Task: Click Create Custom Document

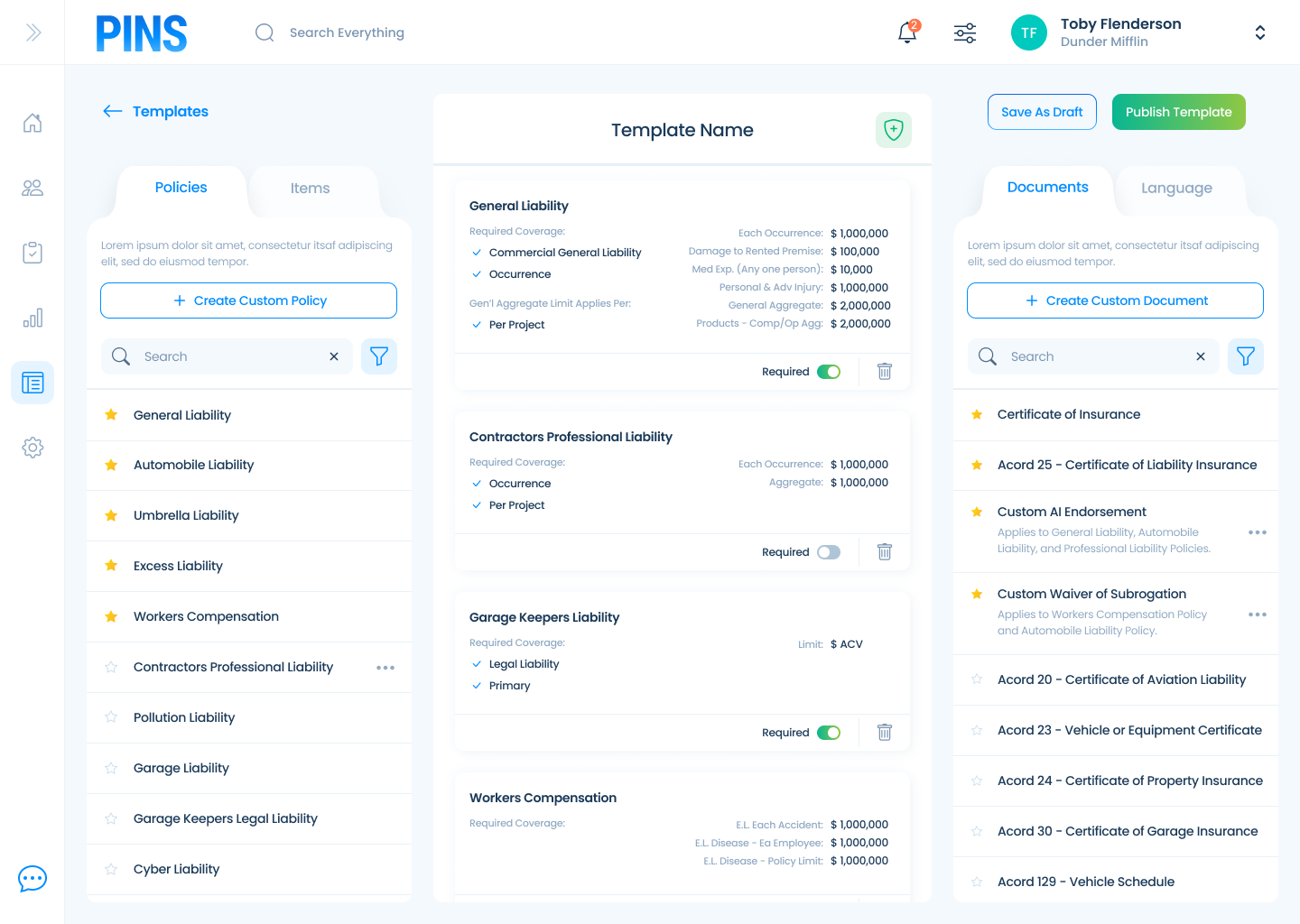Action: (1114, 300)
